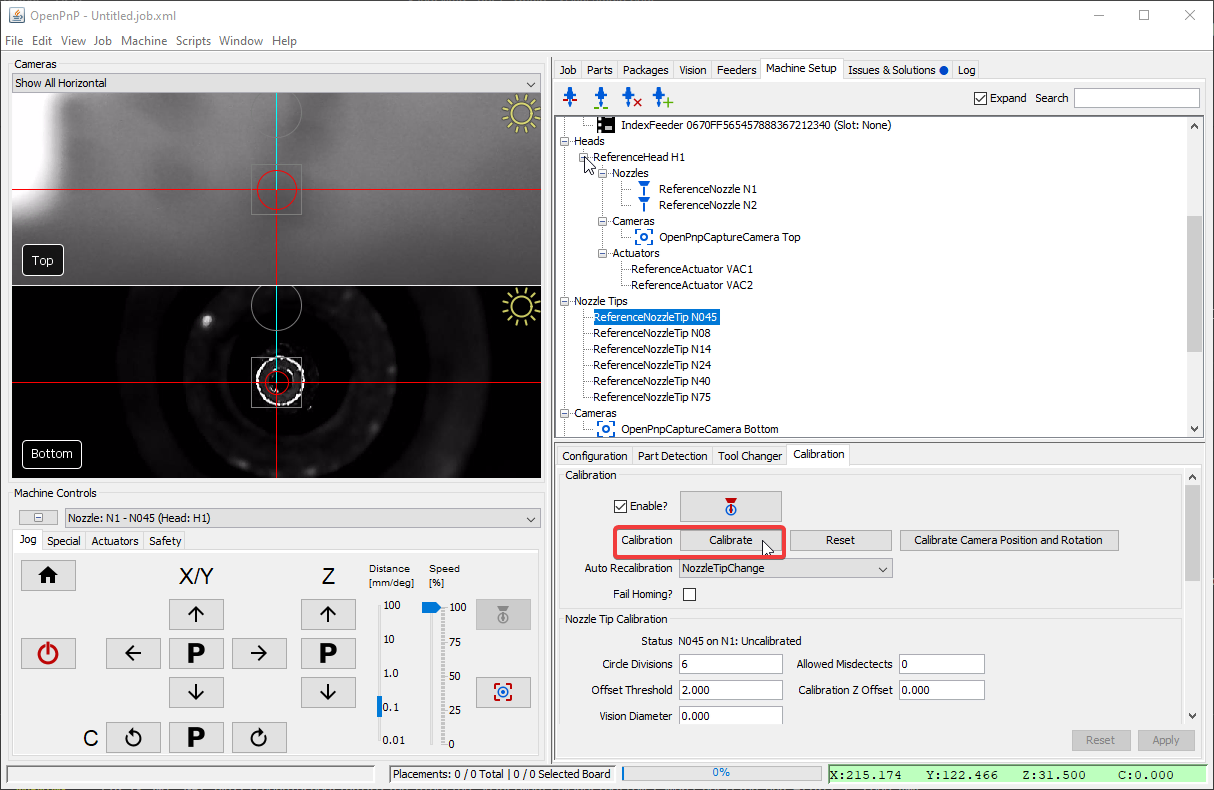
Task: Check the Fail Homing? checkbox
Action: (x=689, y=594)
